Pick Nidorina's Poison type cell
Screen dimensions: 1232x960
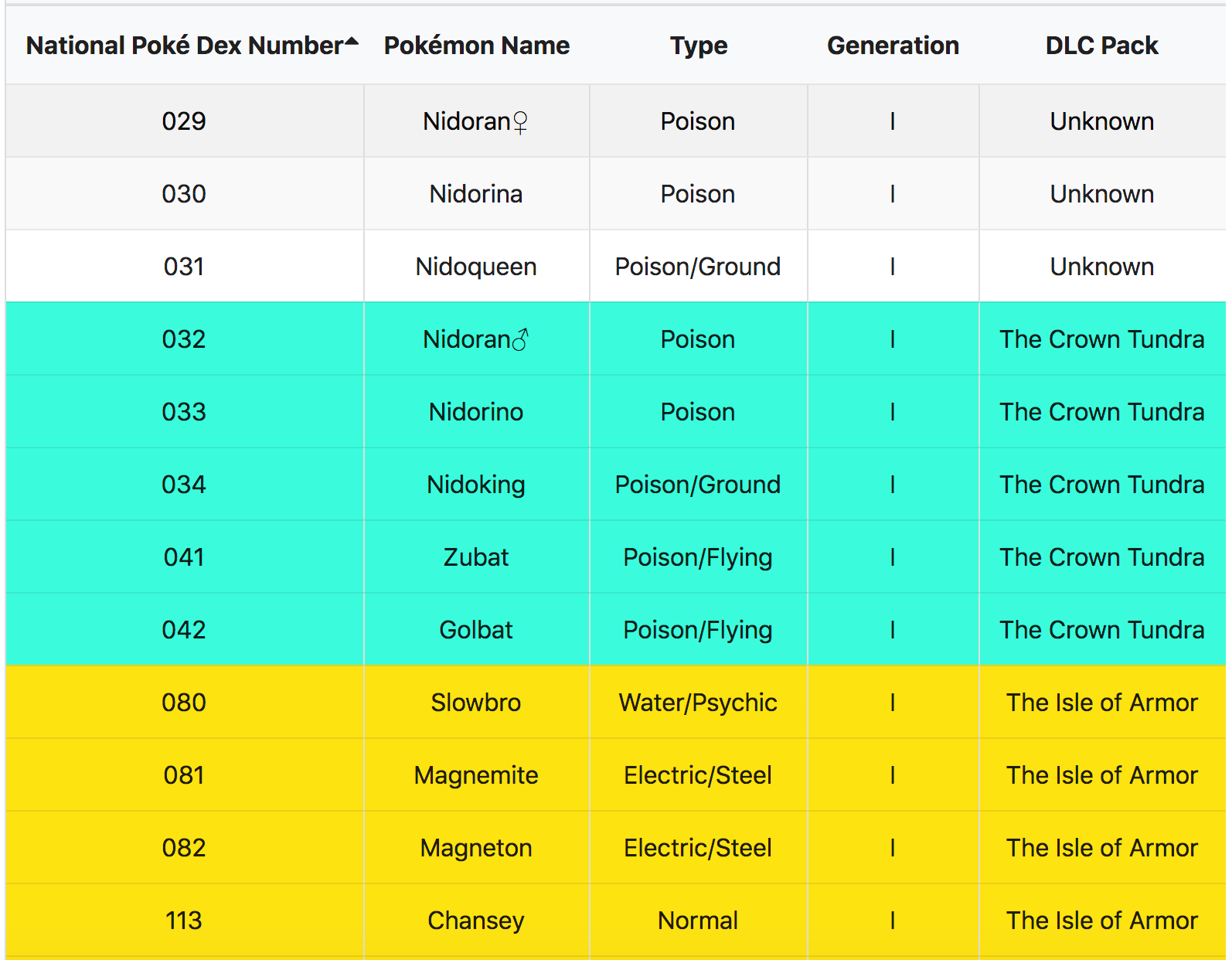click(698, 194)
